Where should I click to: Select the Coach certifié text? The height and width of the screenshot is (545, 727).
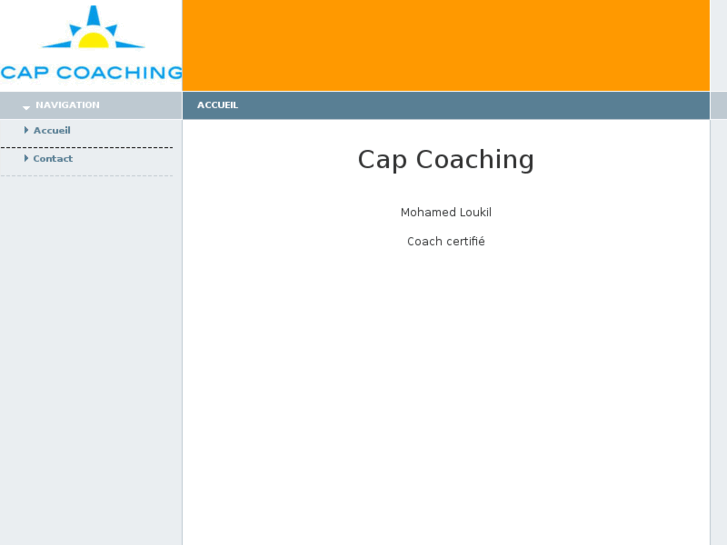point(446,241)
